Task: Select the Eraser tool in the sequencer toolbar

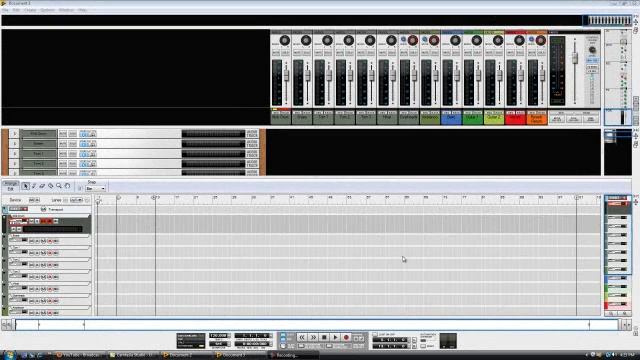Action: [x=42, y=186]
